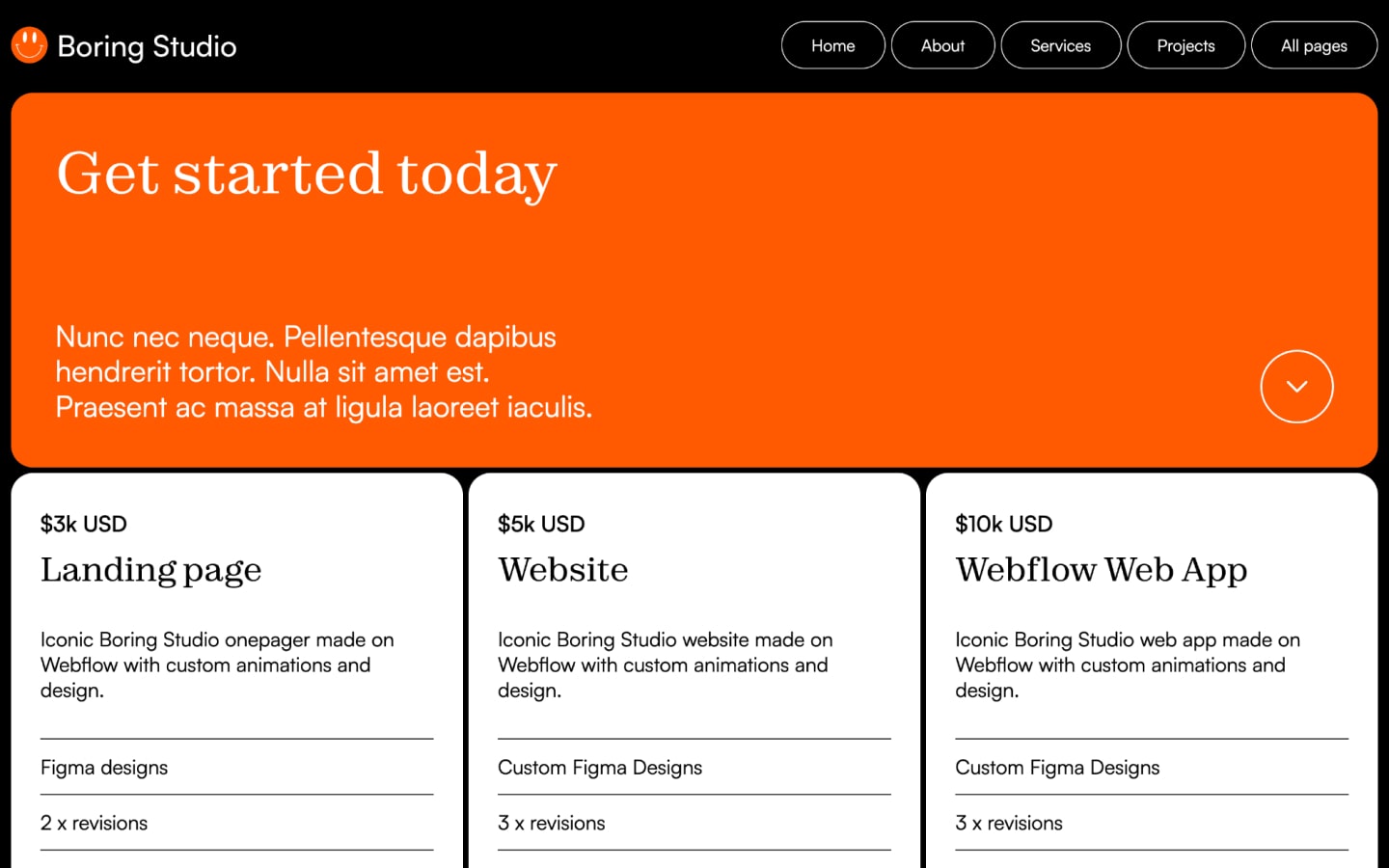Open the All pages navigation item
This screenshot has height=868, width=1389.
tap(1314, 44)
